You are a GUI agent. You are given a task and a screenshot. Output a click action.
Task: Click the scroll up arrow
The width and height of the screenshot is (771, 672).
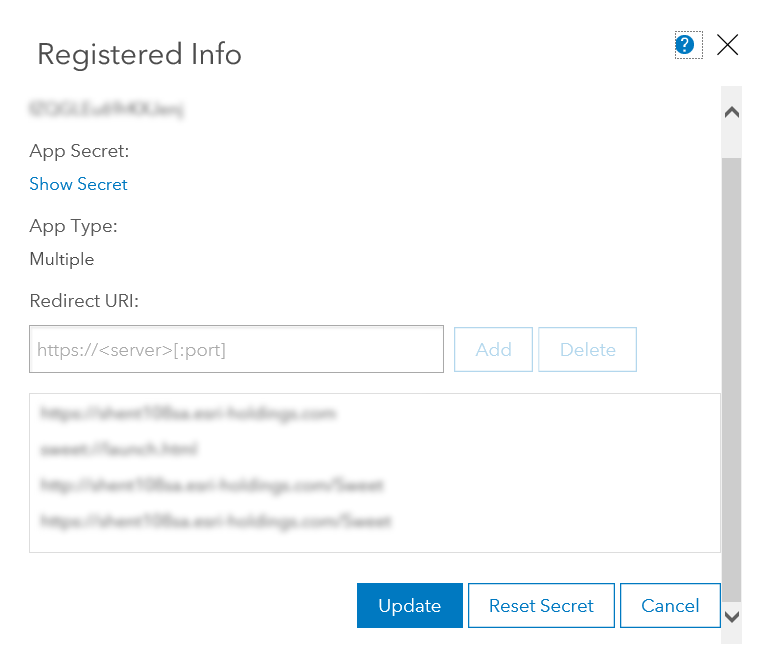point(731,113)
